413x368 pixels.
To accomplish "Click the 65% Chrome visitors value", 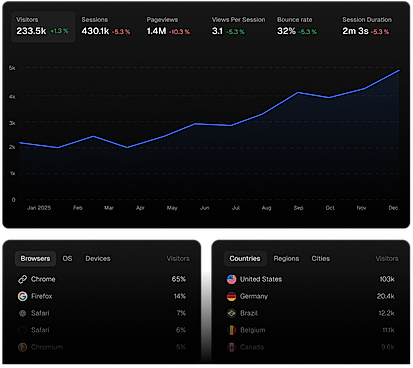I will tap(179, 279).
